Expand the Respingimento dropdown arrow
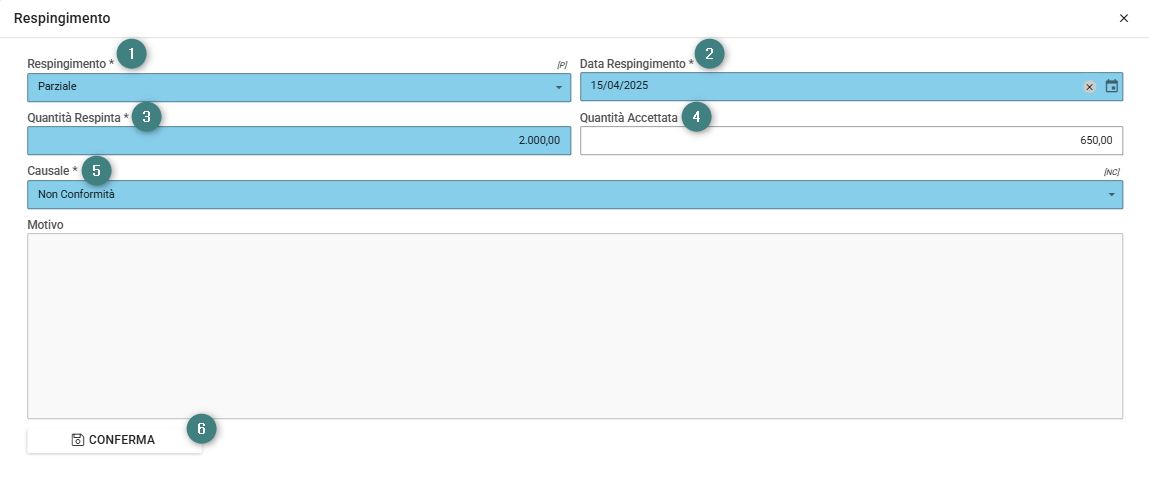This screenshot has height=479, width=1149. (559, 88)
